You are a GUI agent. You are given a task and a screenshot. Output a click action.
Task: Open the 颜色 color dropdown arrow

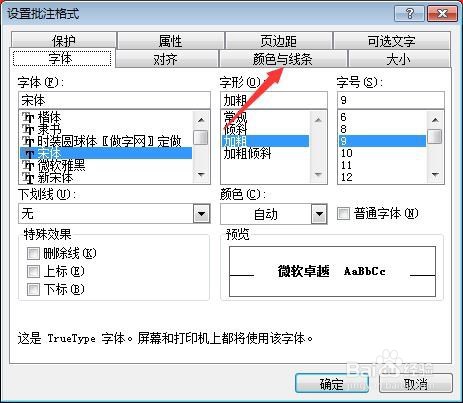[319, 214]
